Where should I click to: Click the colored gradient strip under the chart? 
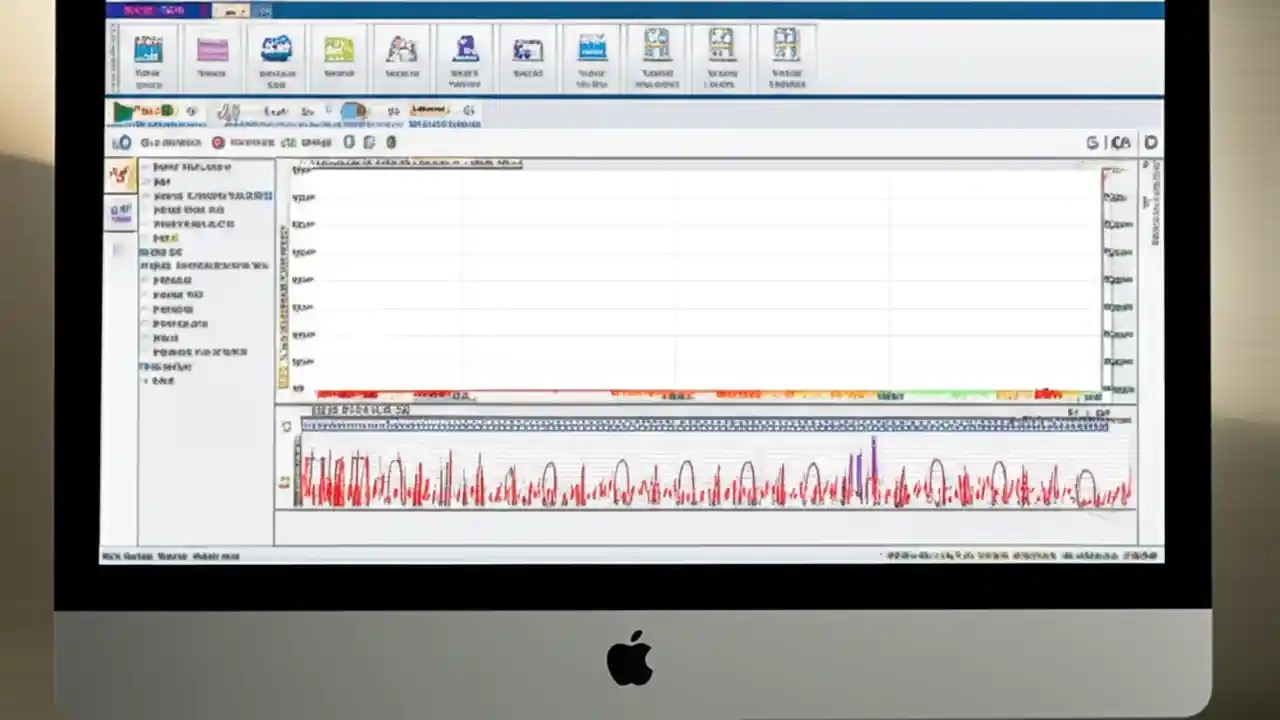click(700, 394)
